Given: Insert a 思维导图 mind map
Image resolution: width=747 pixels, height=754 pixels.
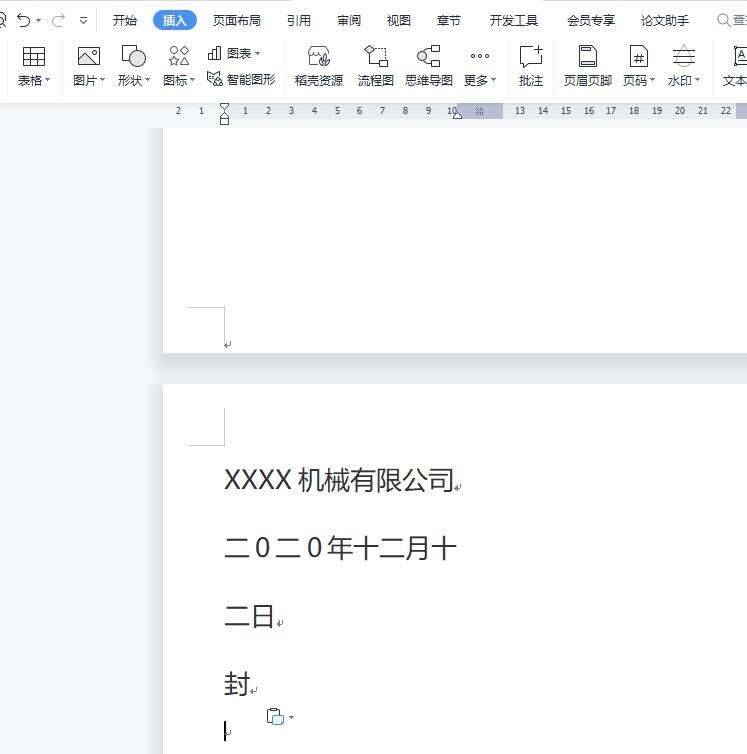Looking at the screenshot, I should pyautogui.click(x=429, y=66).
